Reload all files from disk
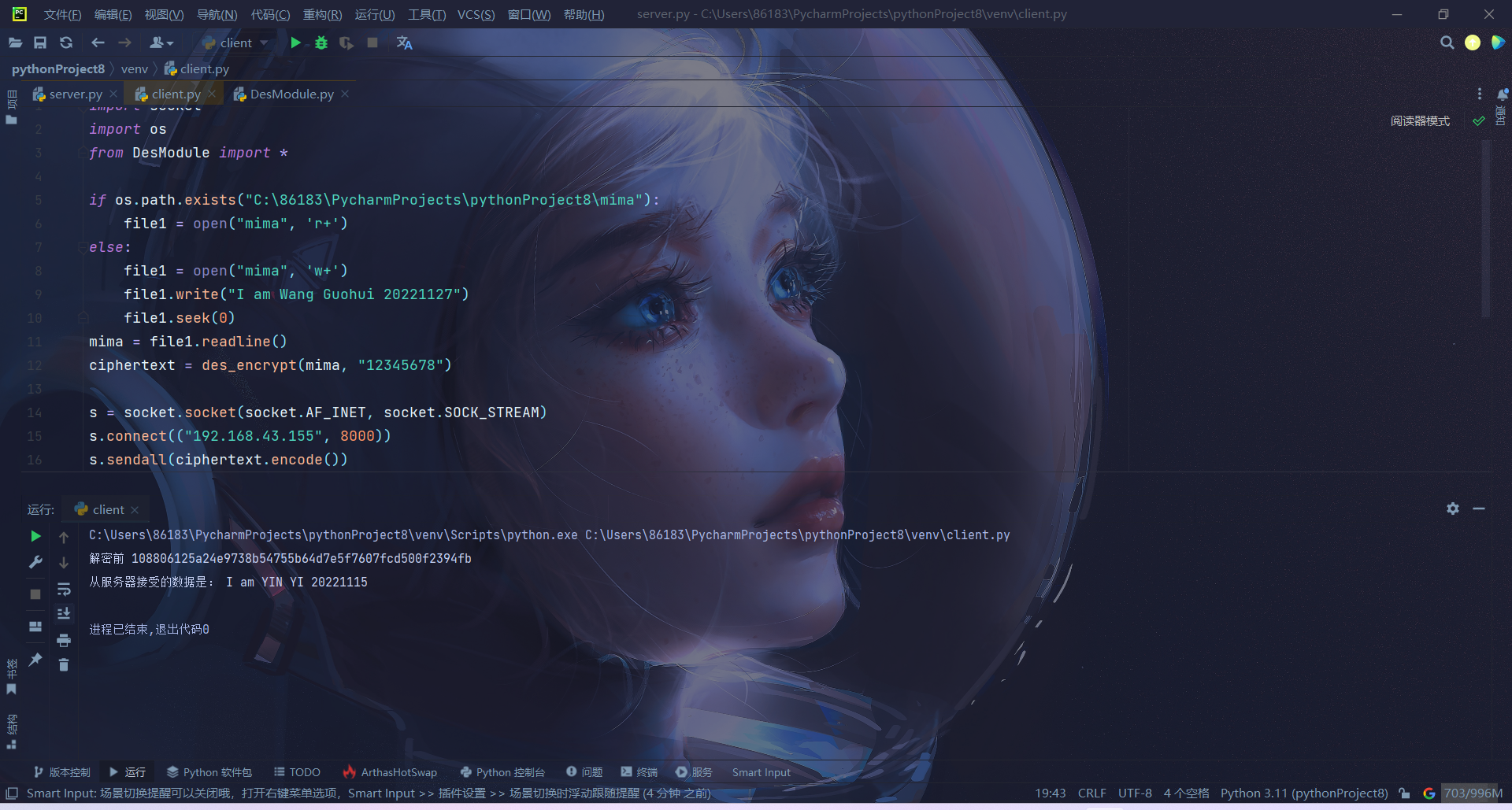Screen dimensions: 1512x810 pyautogui.click(x=66, y=43)
